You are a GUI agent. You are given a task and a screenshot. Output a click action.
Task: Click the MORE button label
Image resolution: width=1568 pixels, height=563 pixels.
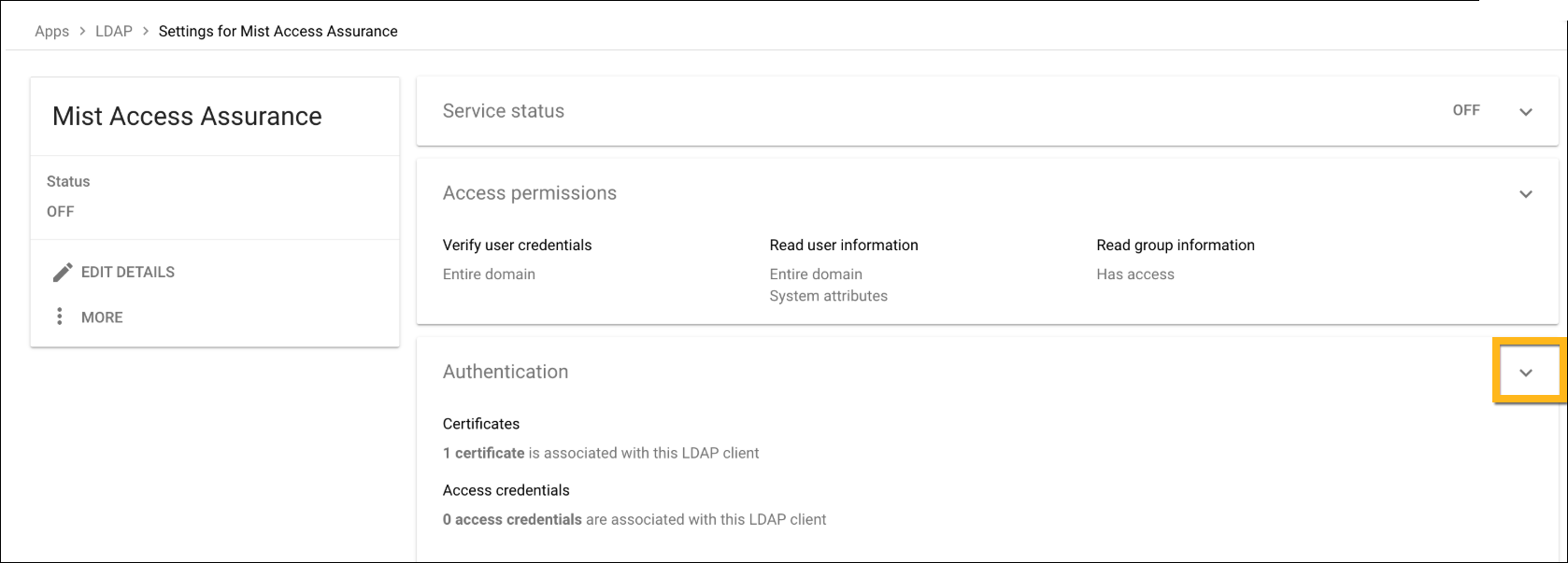(102, 317)
